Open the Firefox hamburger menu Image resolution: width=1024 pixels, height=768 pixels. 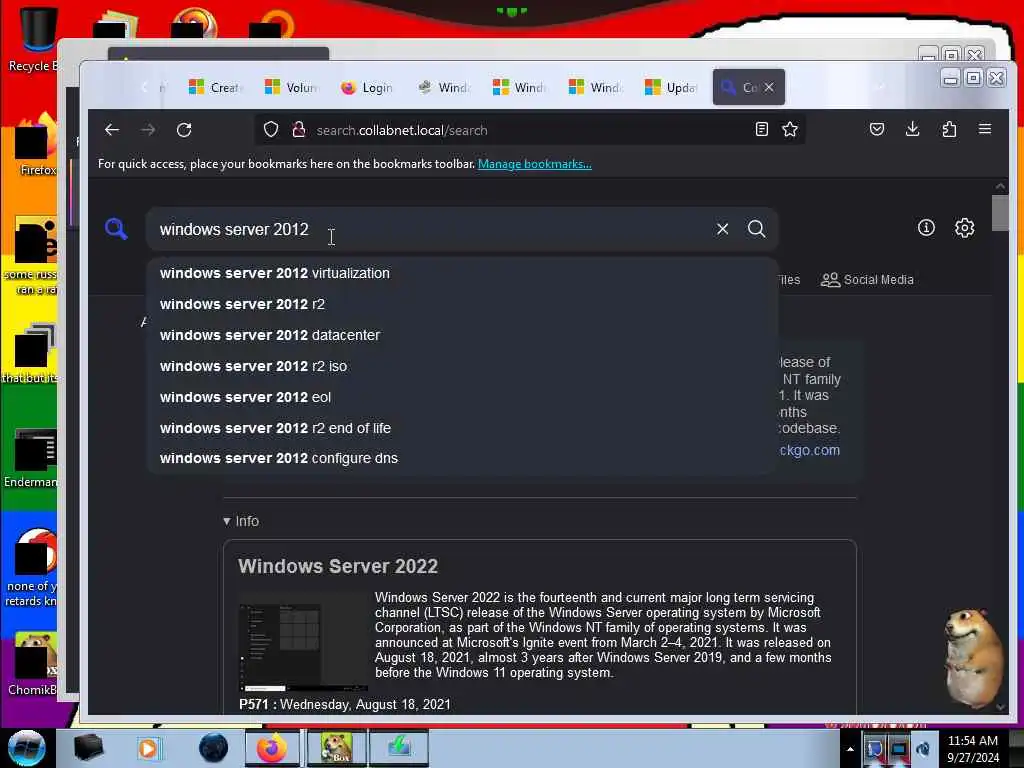pyautogui.click(x=985, y=129)
